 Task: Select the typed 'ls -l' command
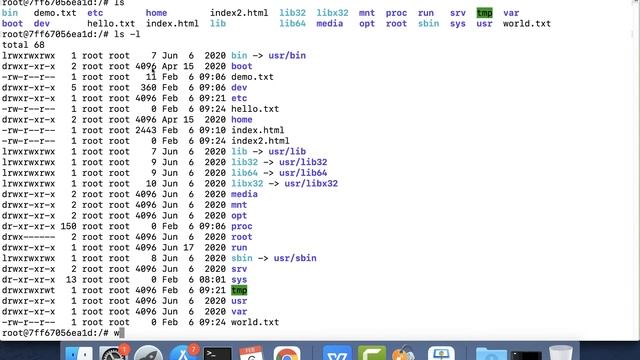(x=127, y=34)
